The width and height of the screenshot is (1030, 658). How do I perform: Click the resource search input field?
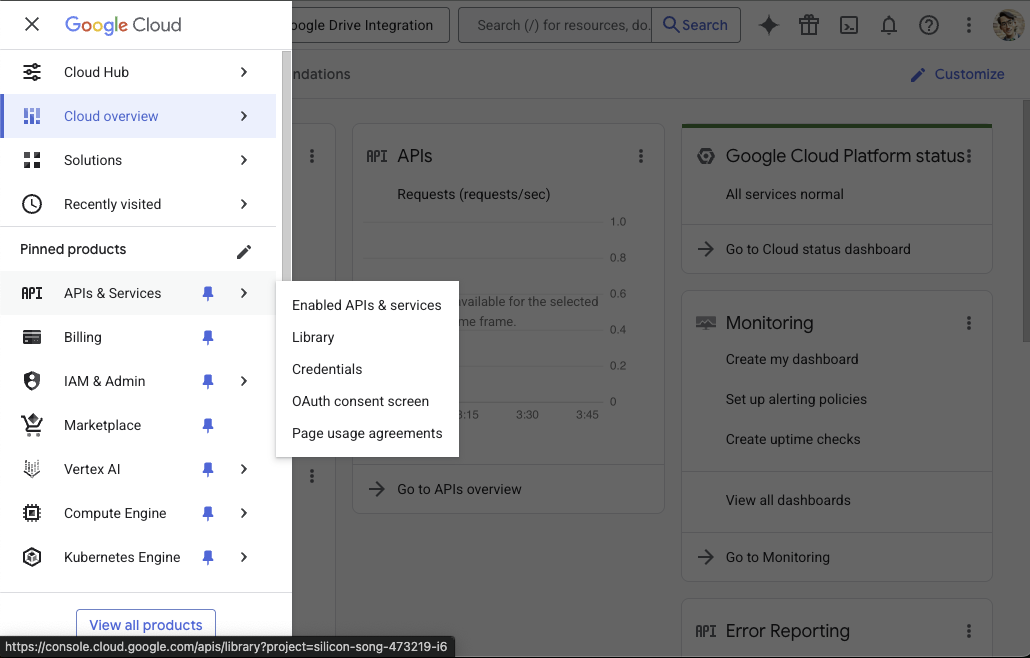[555, 25]
